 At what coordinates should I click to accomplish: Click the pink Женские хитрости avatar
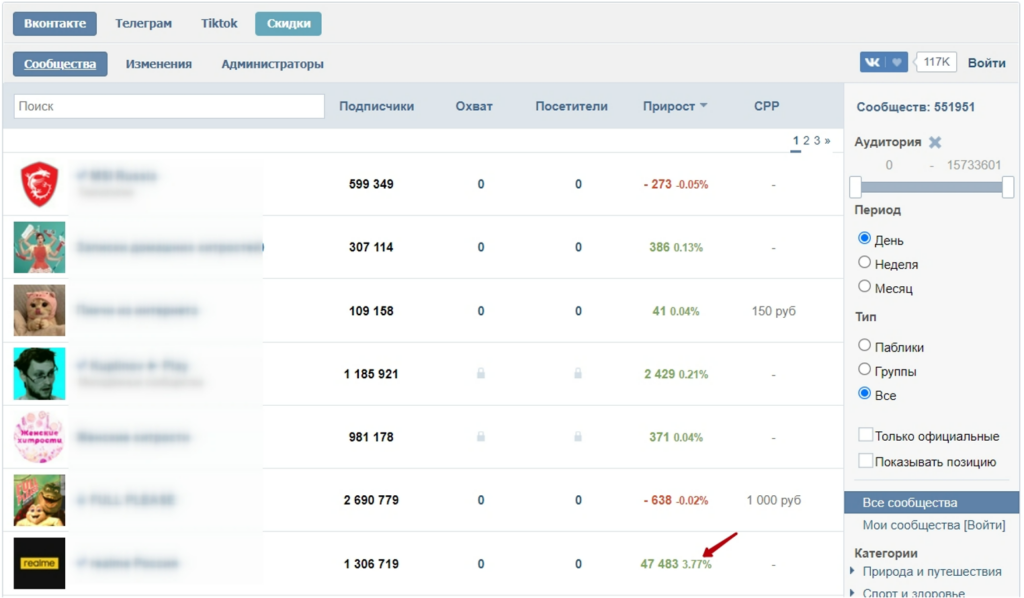(40, 437)
